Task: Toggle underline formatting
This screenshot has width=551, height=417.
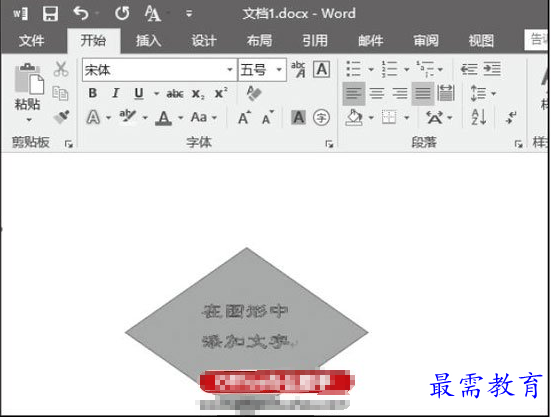Action: (139, 93)
